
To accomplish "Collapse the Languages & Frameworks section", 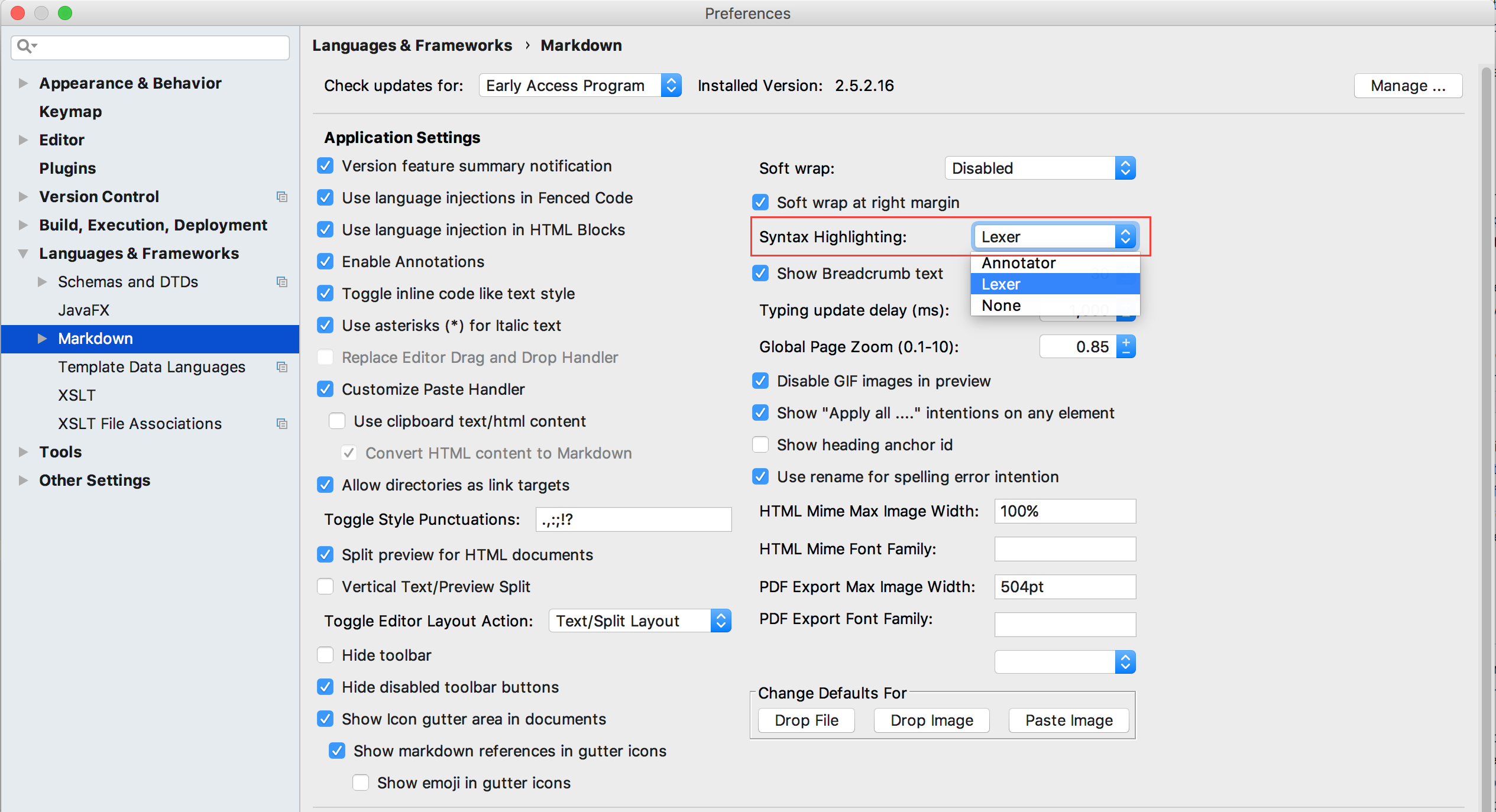I will 22,254.
